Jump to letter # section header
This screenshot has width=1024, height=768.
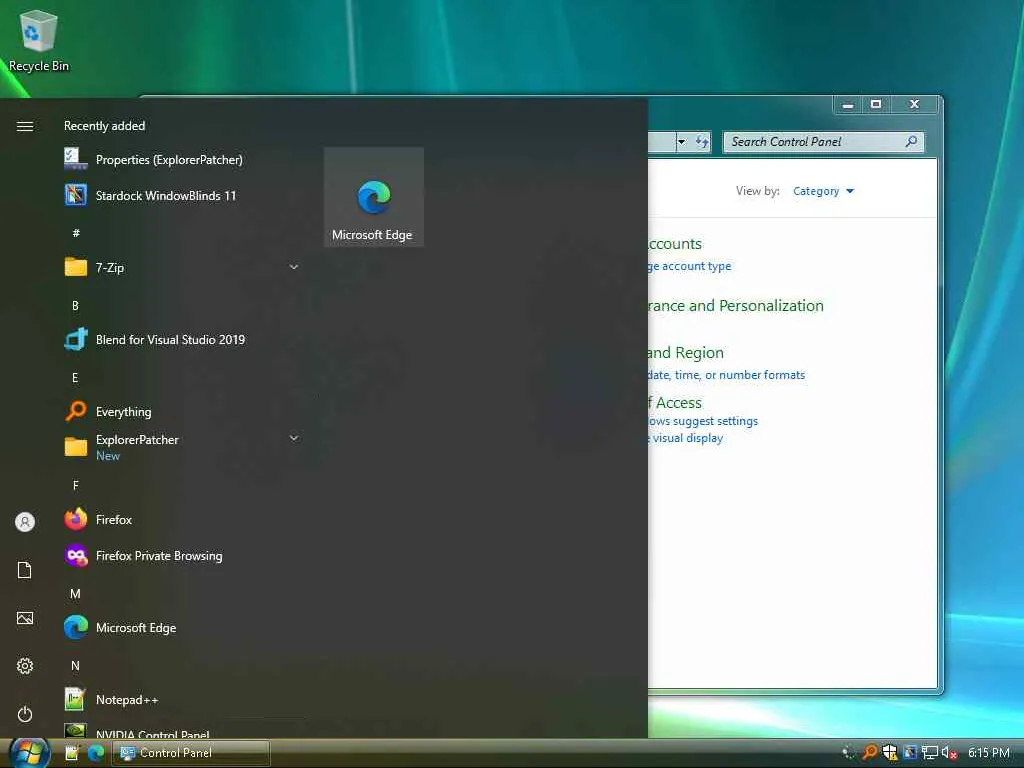[x=76, y=233]
